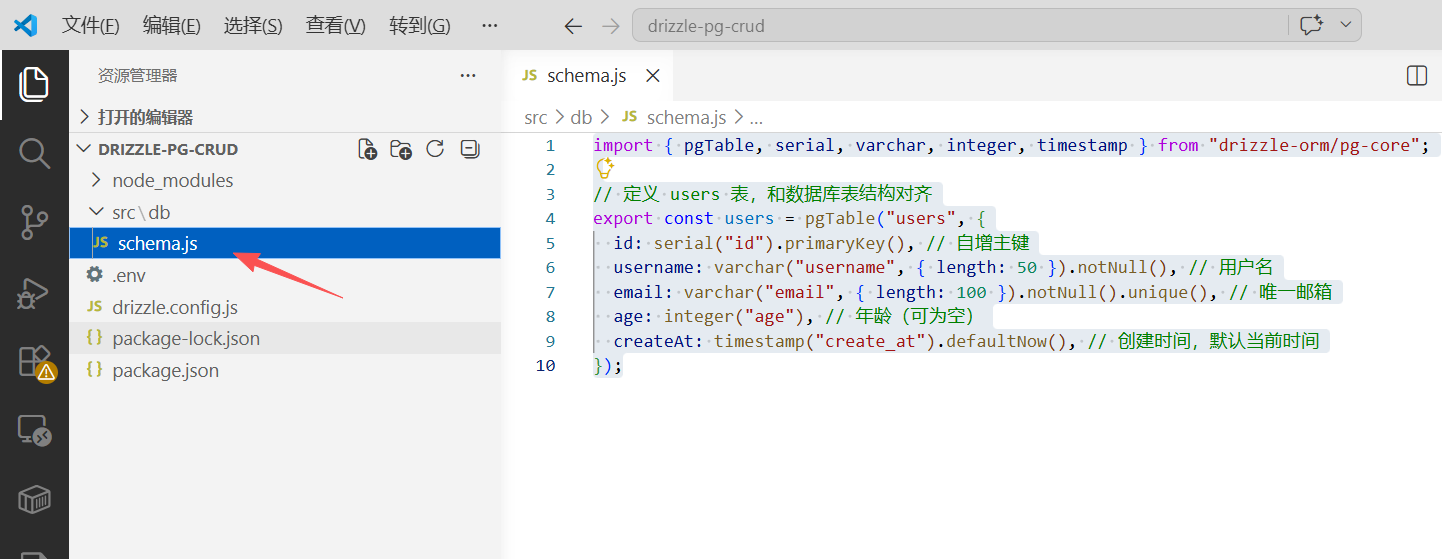The width and height of the screenshot is (1442, 559).
Task: Open the Copilot chat icon
Action: (x=1311, y=25)
